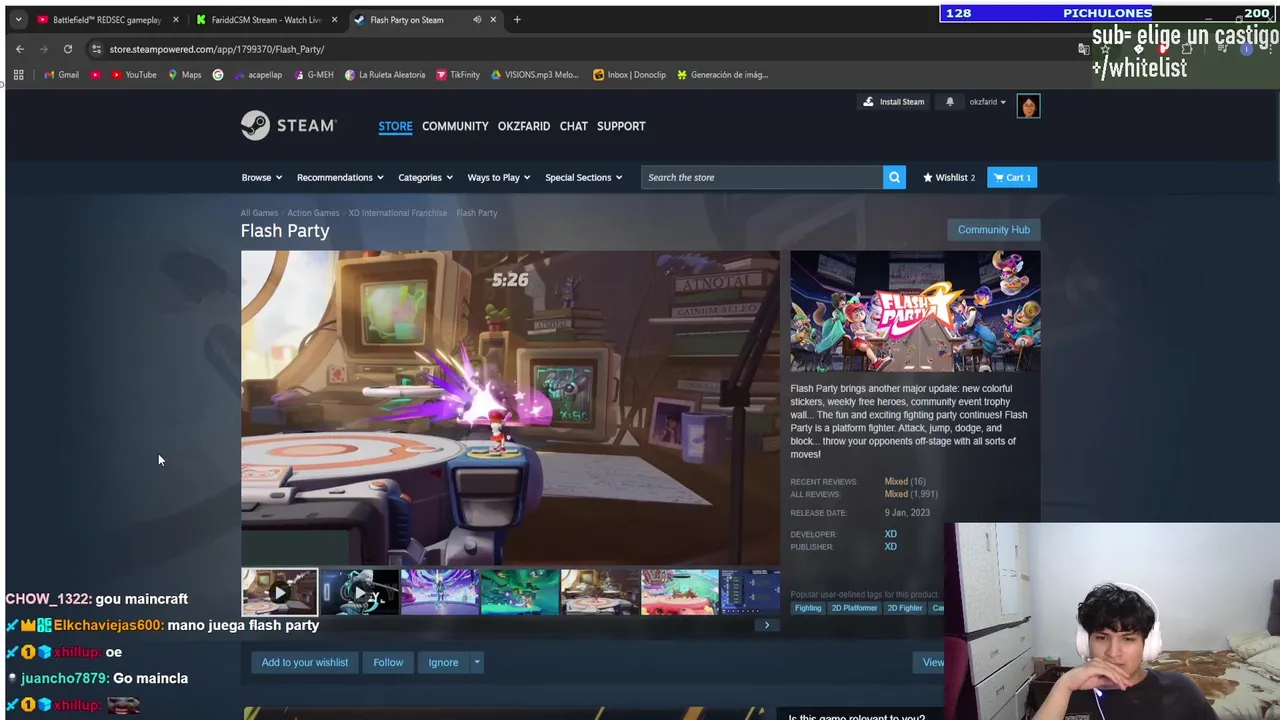The height and width of the screenshot is (720, 1280).
Task: Open the VISIONS.mp3 bookmark
Action: [534, 74]
